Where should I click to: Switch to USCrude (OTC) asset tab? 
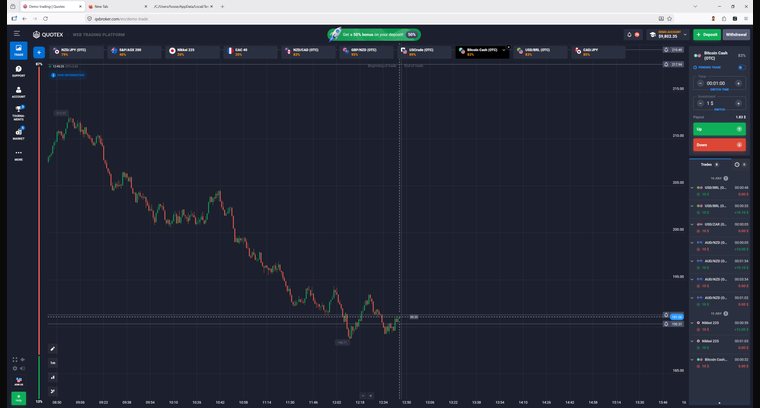(x=425, y=52)
